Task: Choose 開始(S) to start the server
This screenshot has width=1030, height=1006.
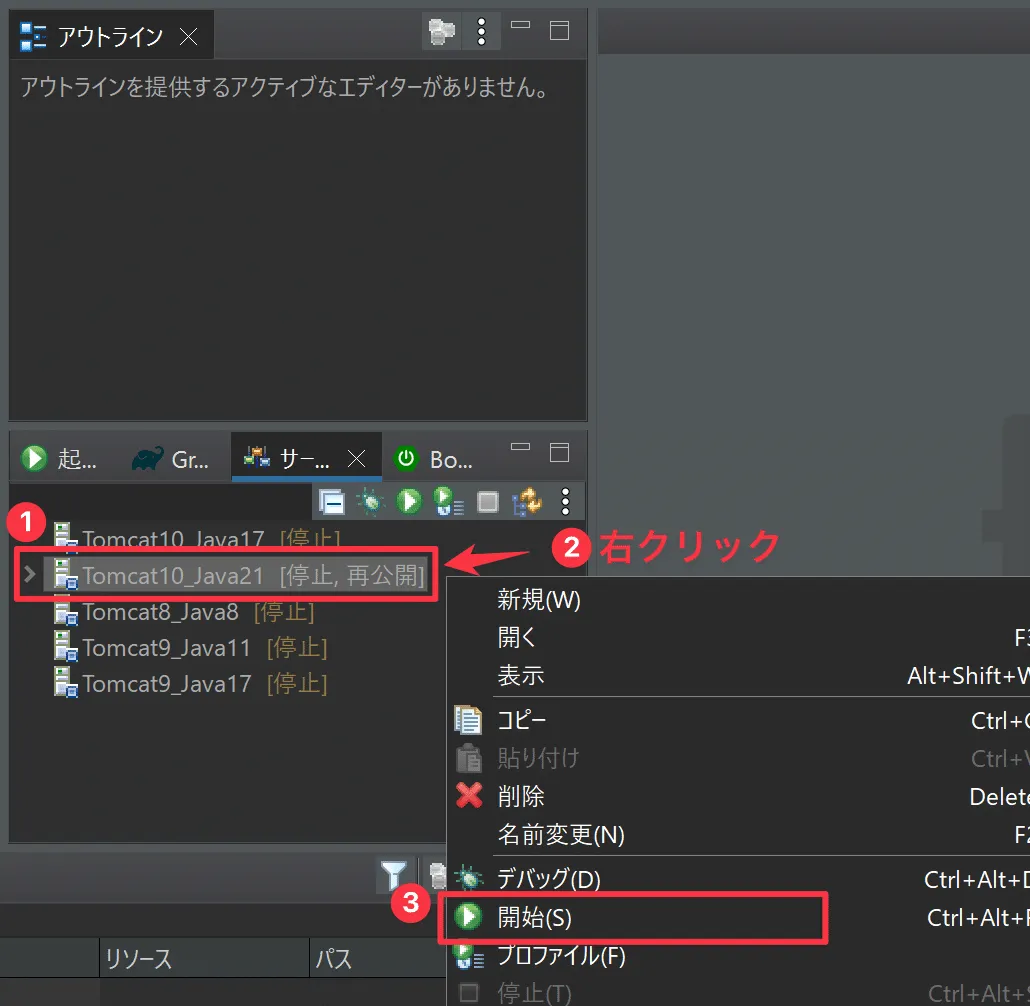Action: (738, 917)
